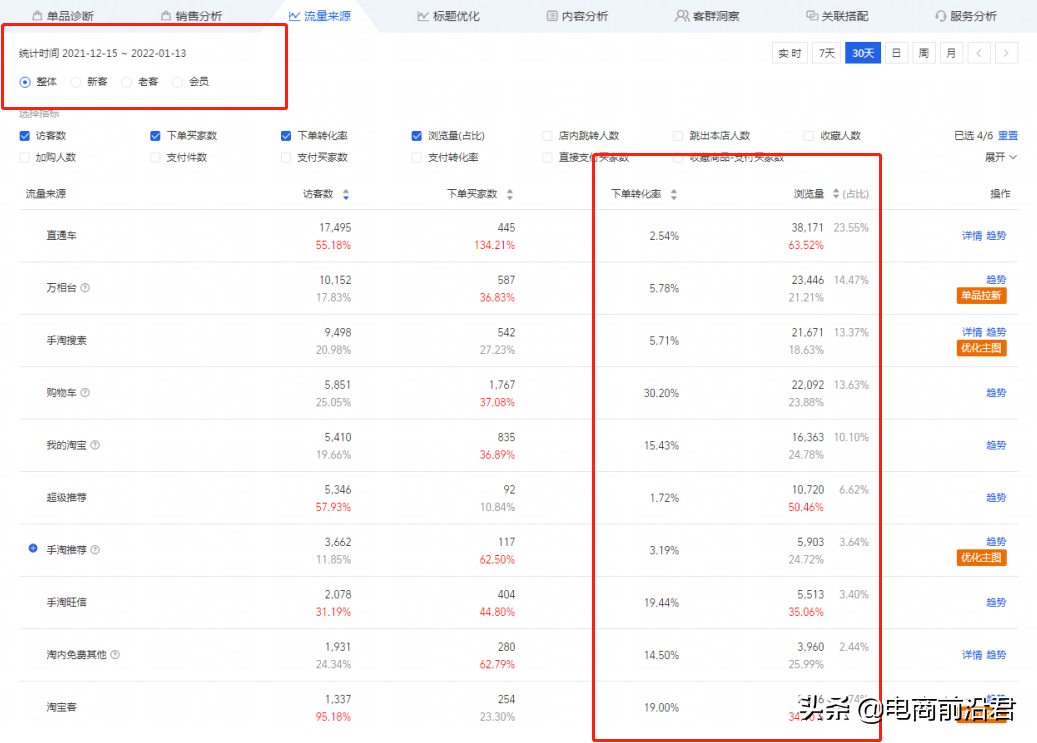Screen dimensions: 1037x743
Task: Click the 实时 time range button
Action: [790, 53]
